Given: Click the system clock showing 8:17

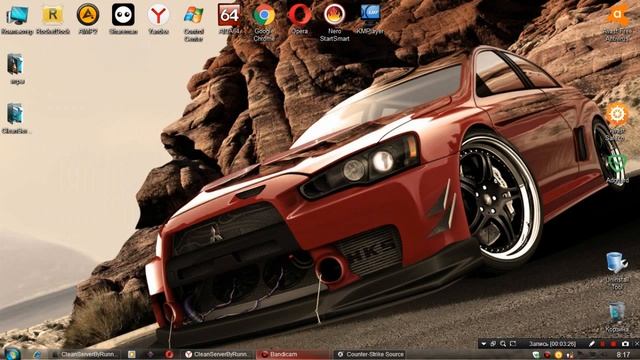Looking at the screenshot, I should pyautogui.click(x=623, y=355).
